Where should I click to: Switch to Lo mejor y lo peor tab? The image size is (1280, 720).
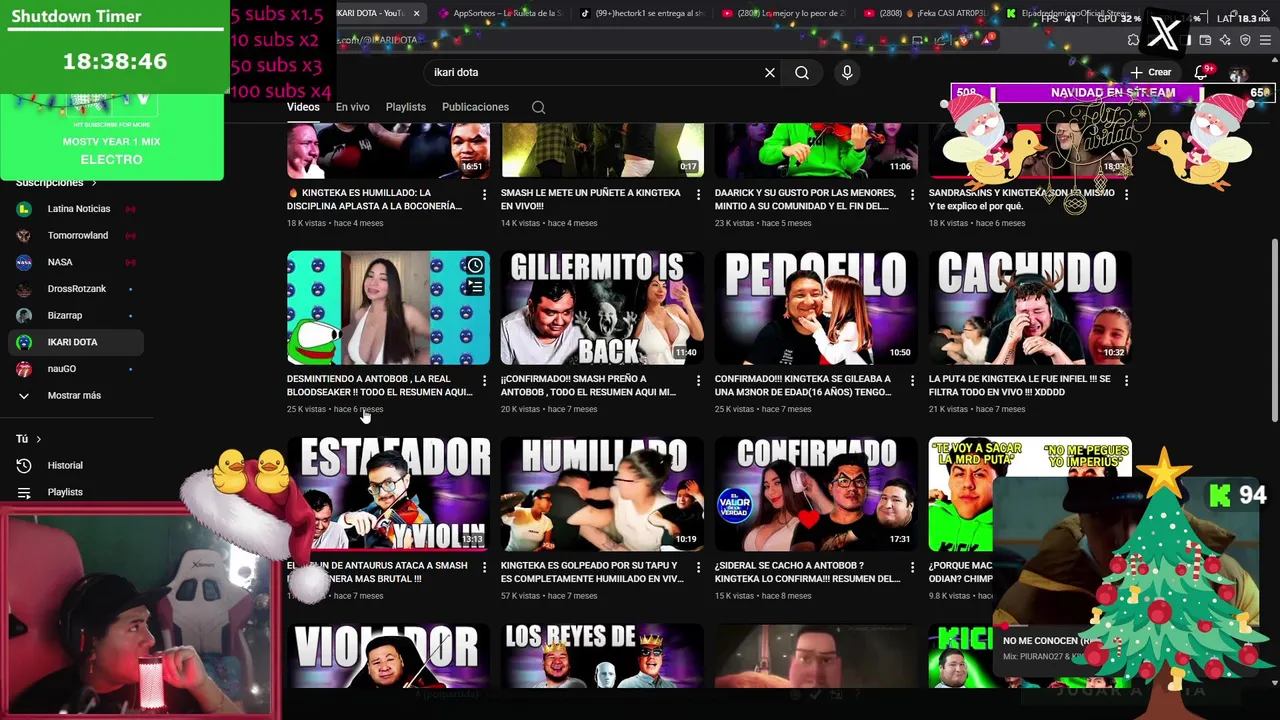coord(782,14)
